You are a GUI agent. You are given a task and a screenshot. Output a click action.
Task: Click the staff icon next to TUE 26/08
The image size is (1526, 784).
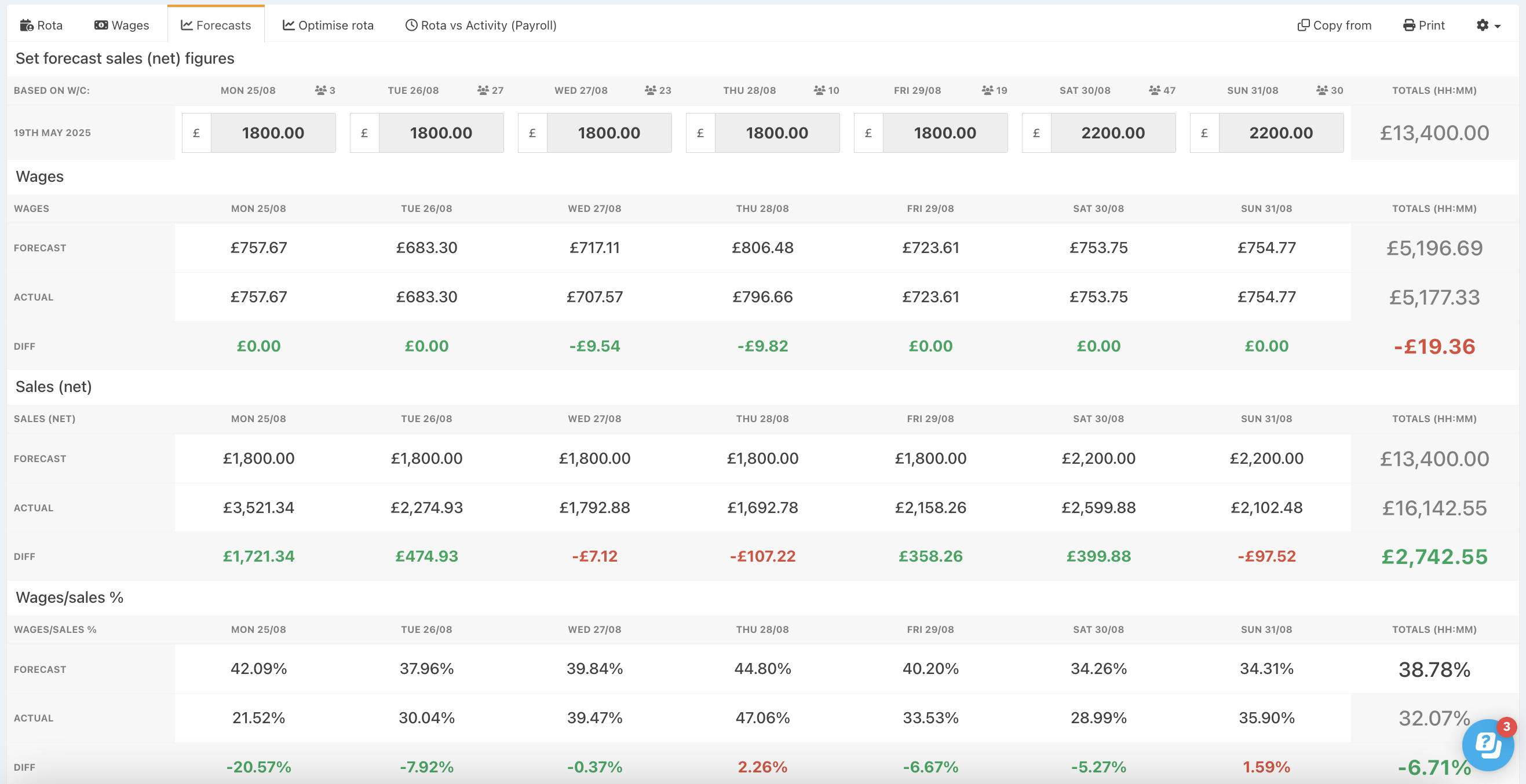pyautogui.click(x=483, y=90)
